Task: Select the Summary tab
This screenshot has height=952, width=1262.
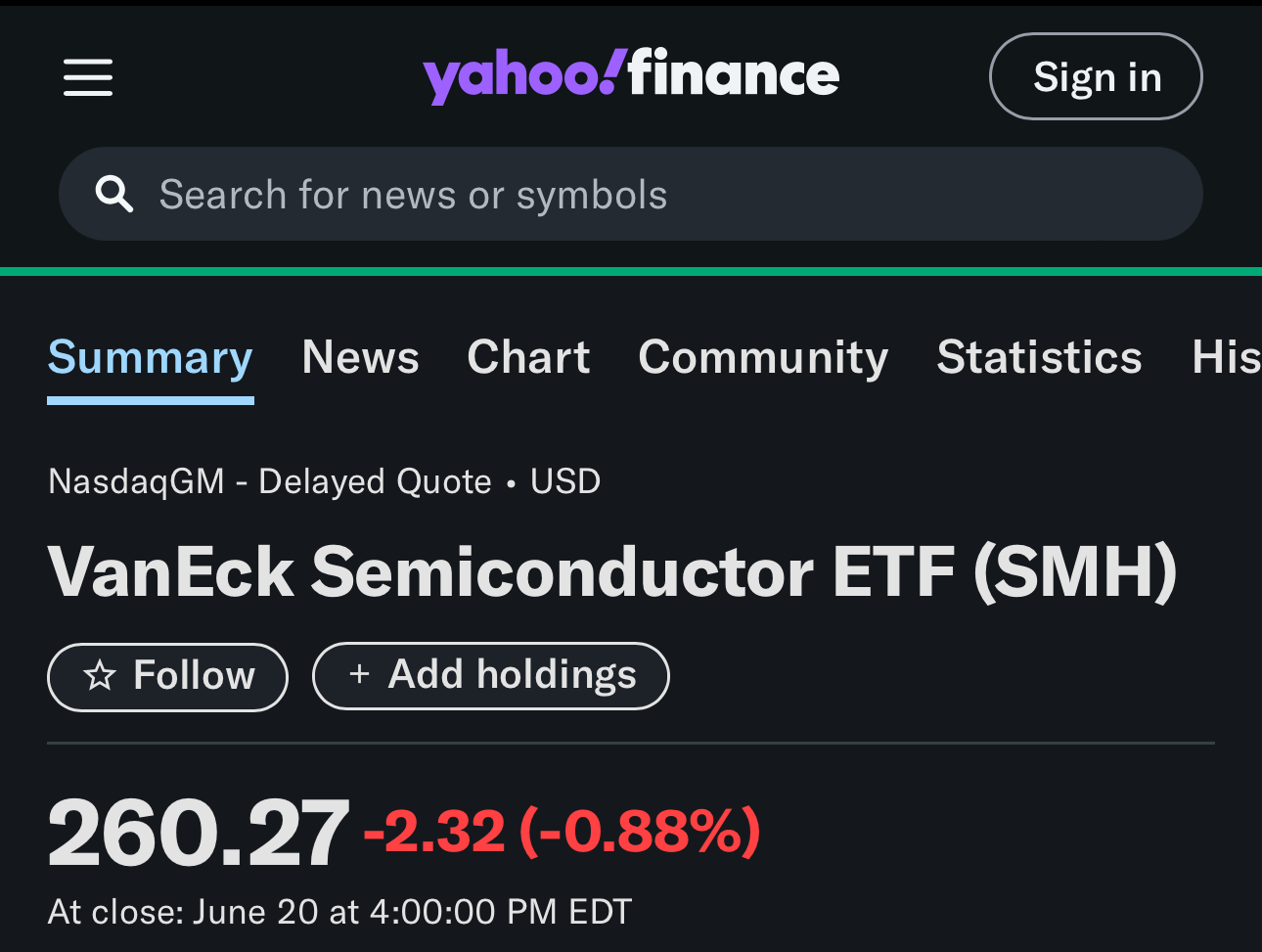Action: point(151,357)
